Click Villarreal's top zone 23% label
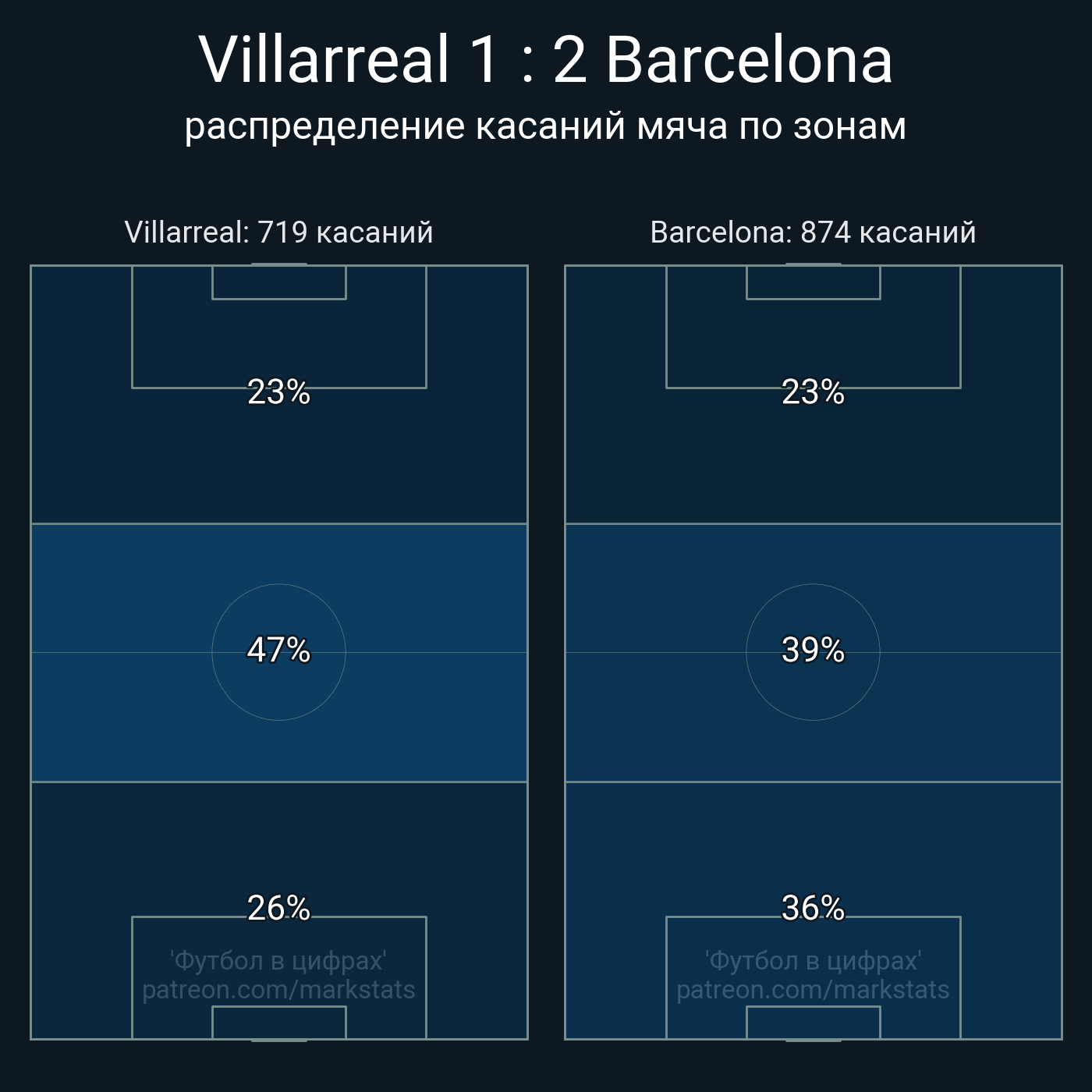The height and width of the screenshot is (1092, 1092). click(x=278, y=392)
